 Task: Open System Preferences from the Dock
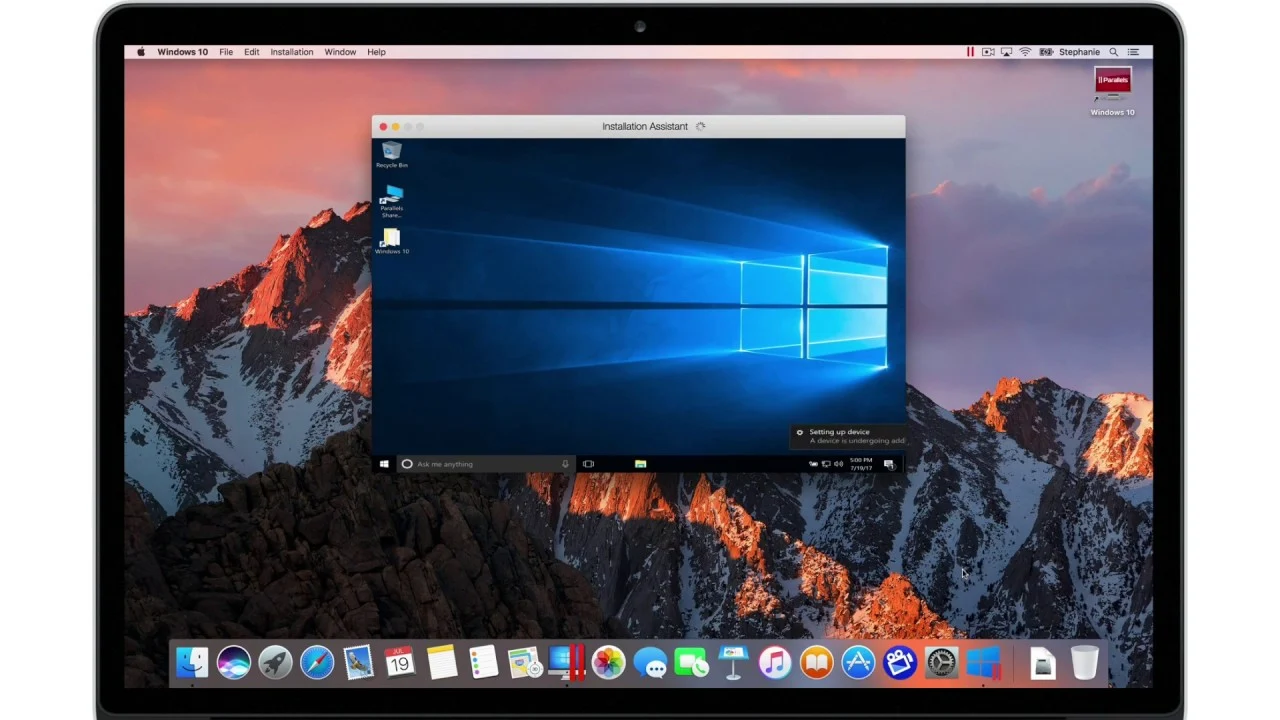(941, 662)
